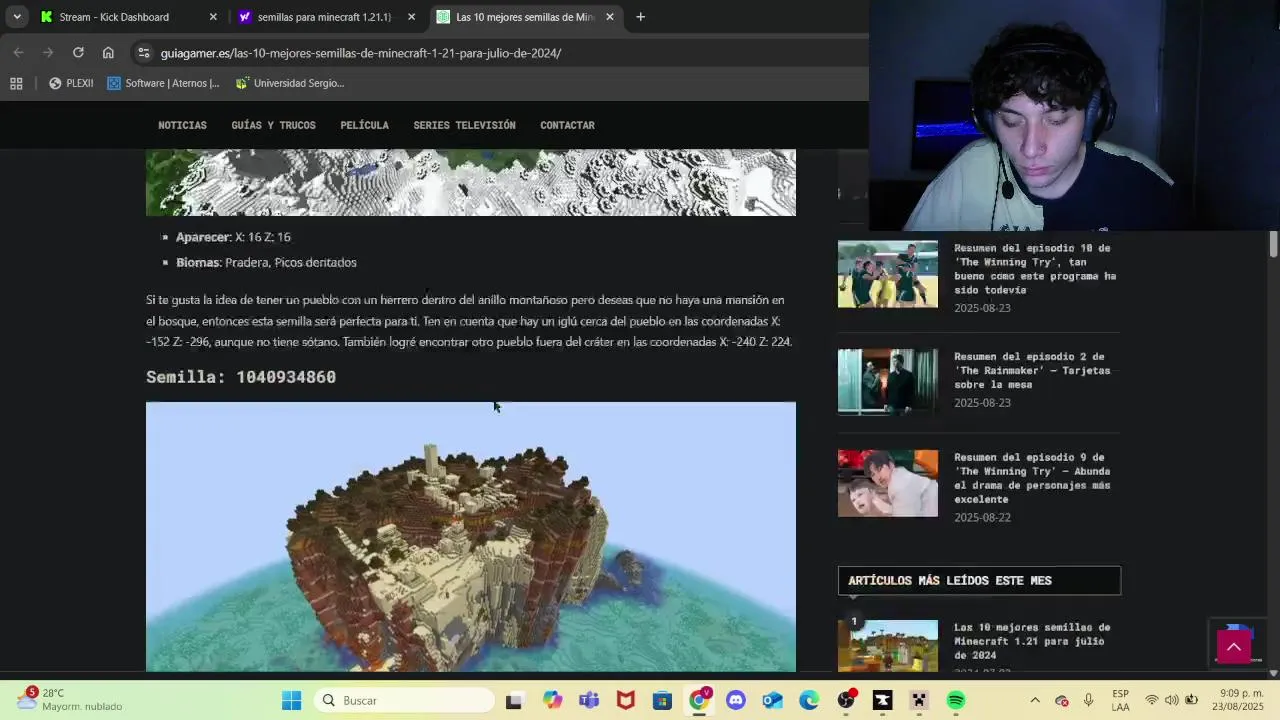The image size is (1280, 720).
Task: Show hidden system tray icons
Action: click(1035, 700)
